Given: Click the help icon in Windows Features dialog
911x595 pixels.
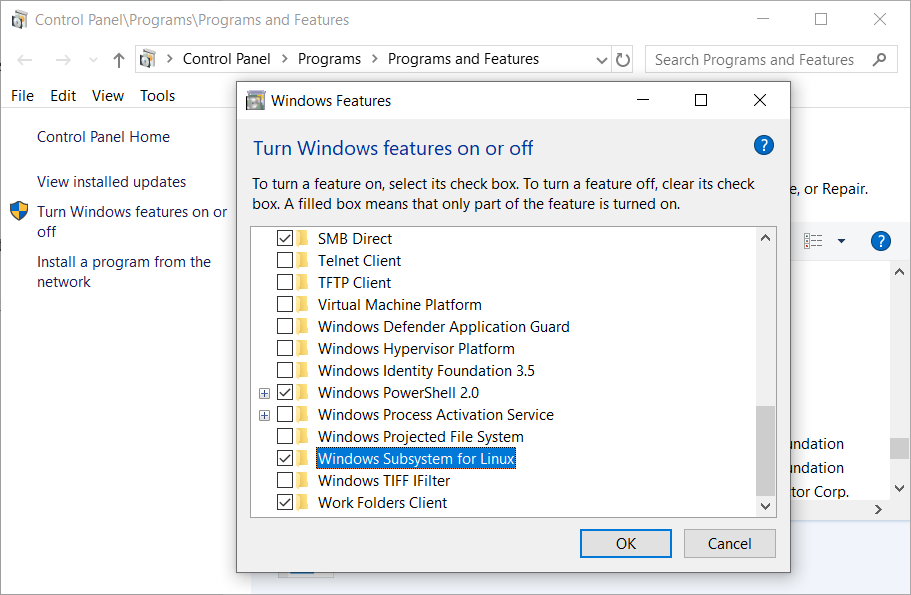Looking at the screenshot, I should coord(763,145).
